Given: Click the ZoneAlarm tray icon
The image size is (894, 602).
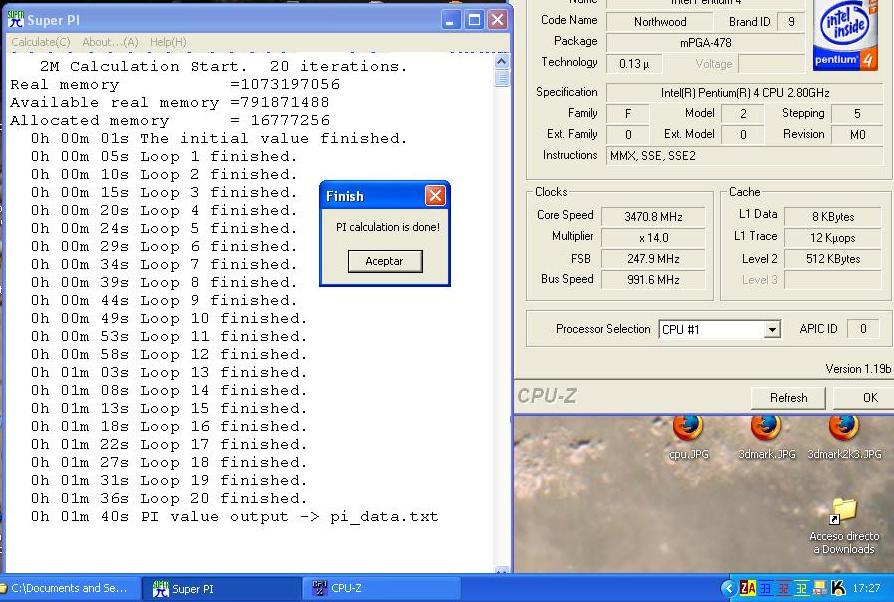Looking at the screenshot, I should 748,589.
